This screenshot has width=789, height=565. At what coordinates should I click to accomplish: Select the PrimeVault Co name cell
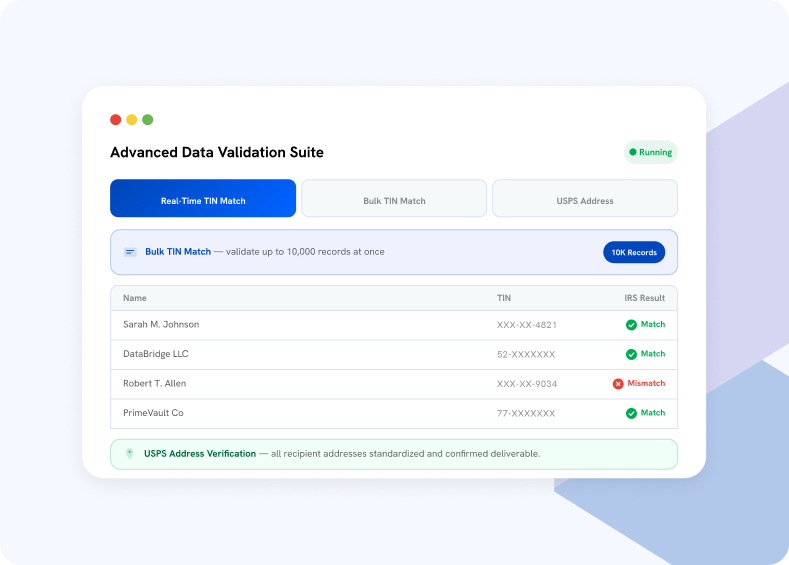pyautogui.click(x=153, y=413)
